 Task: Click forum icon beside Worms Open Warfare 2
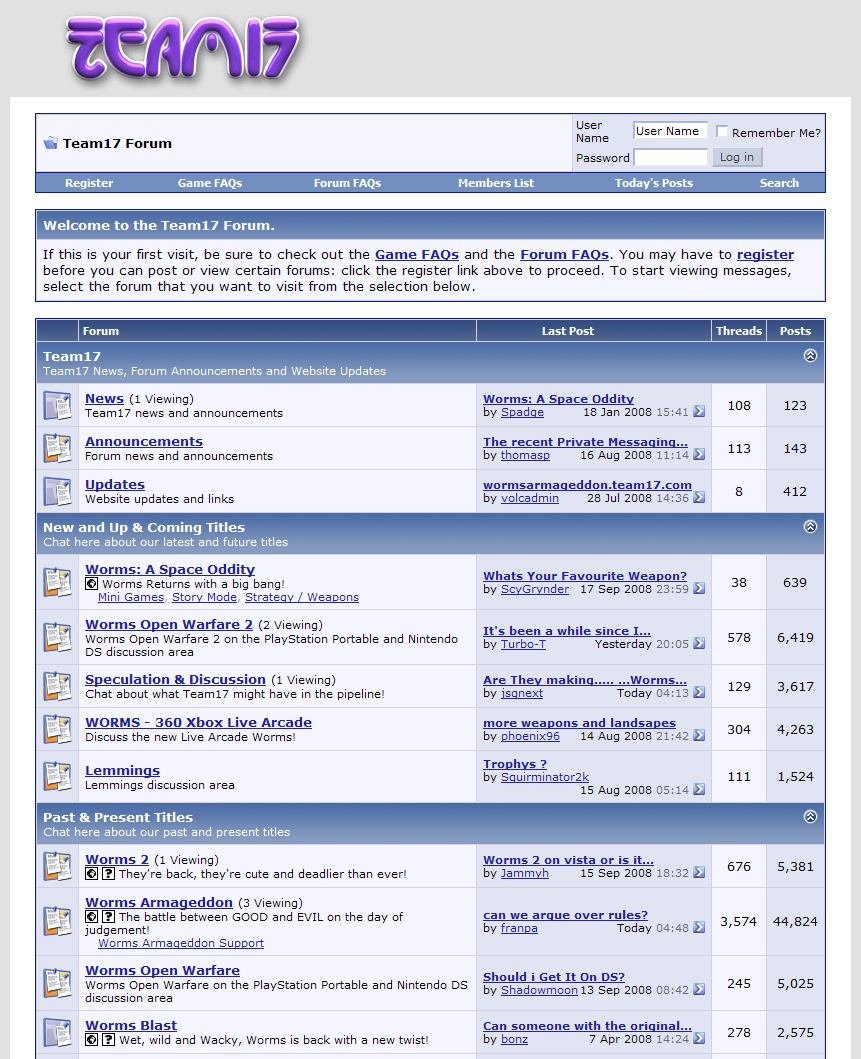click(x=57, y=638)
